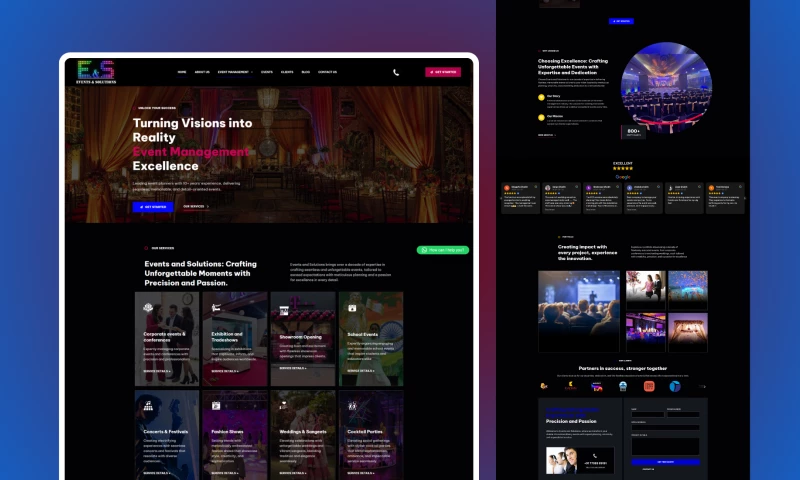Open the last Google review card
This screenshot has height=480, width=800.
point(725,198)
